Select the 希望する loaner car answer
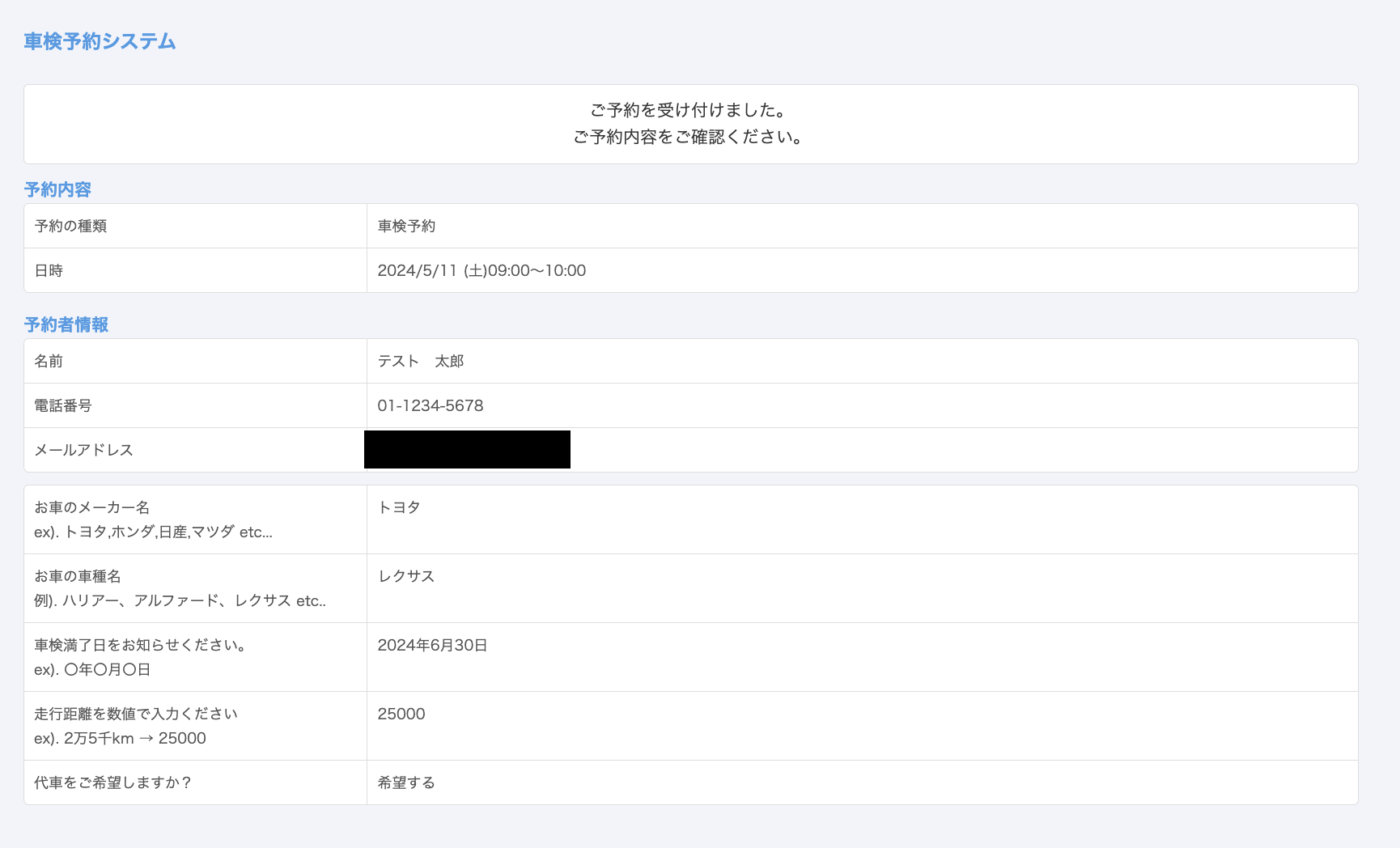The height and width of the screenshot is (848, 1400). (406, 782)
